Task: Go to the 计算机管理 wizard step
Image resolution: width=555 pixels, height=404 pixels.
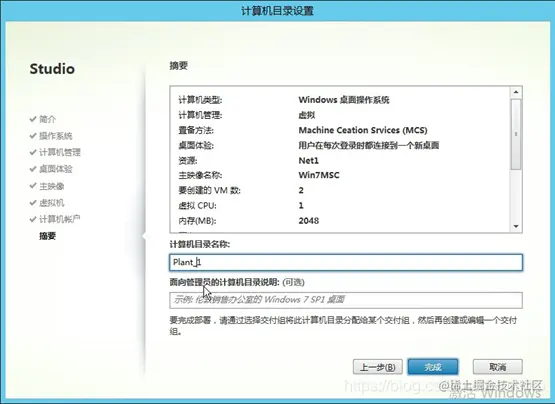Action: click(60, 152)
